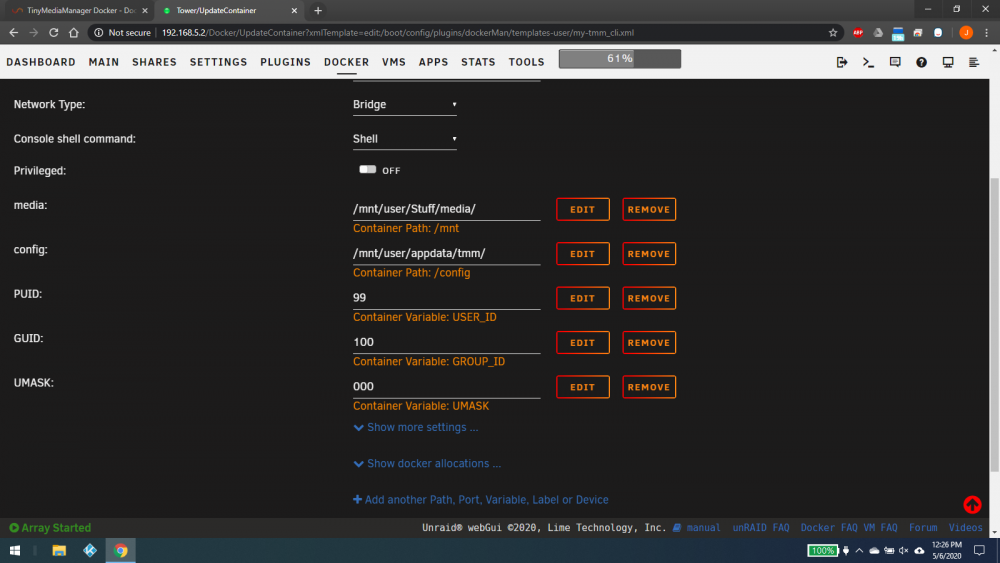This screenshot has height=563, width=1000.
Task: Open the Network Type dropdown
Action: click(x=404, y=105)
